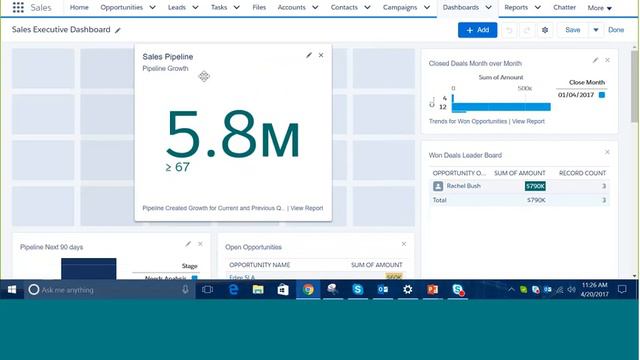This screenshot has width=640, height=360.
Task: Expand the Contacts tab dropdown
Action: [x=367, y=7]
